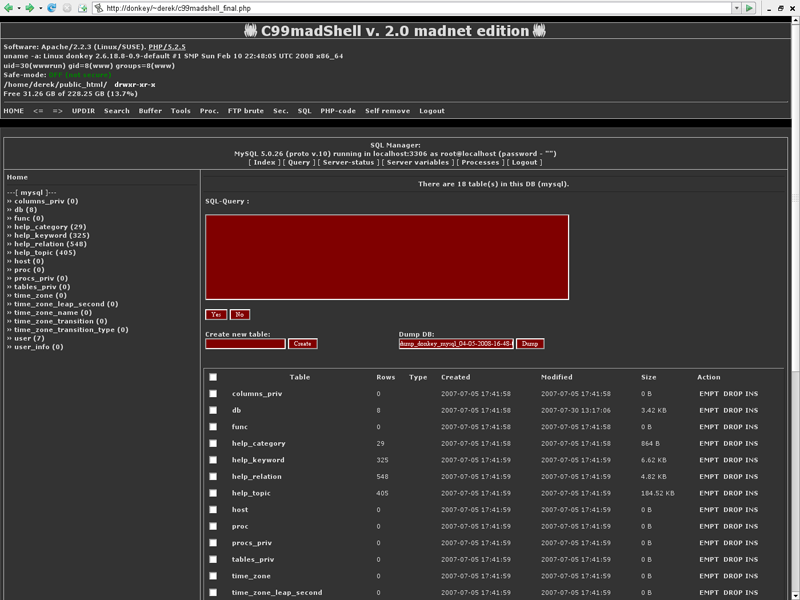Screen dimensions: 800x600
Task: Click the browser forward arrow icon
Action: [x=30, y=8]
